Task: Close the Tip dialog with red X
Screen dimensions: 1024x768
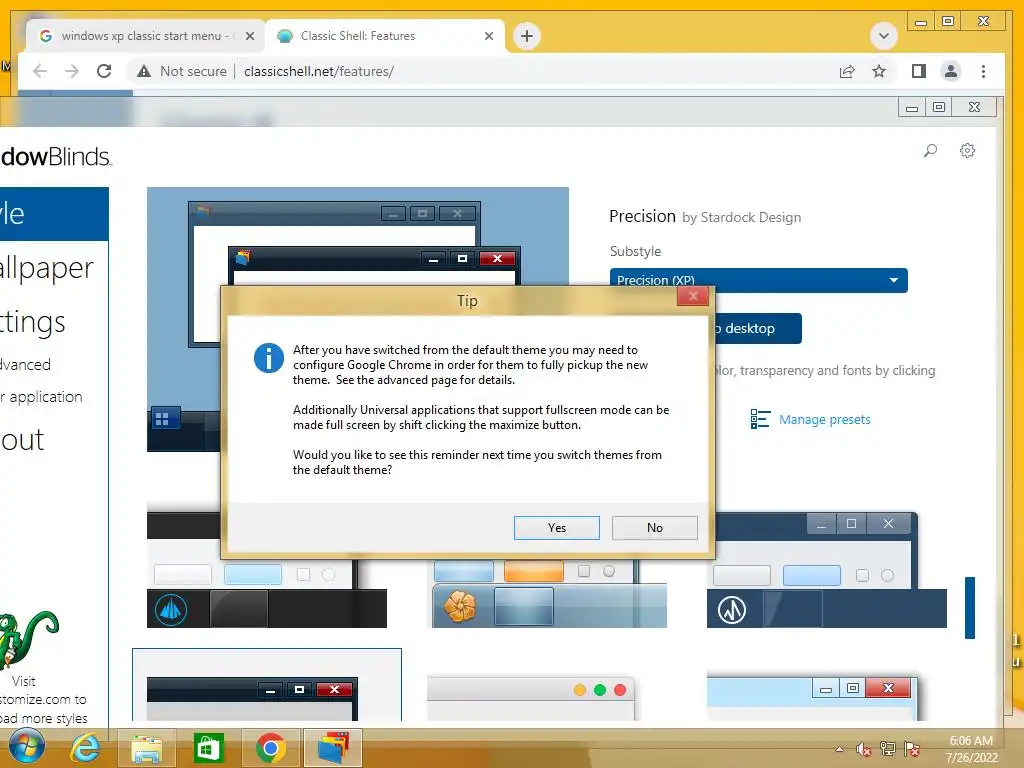Action: point(693,296)
